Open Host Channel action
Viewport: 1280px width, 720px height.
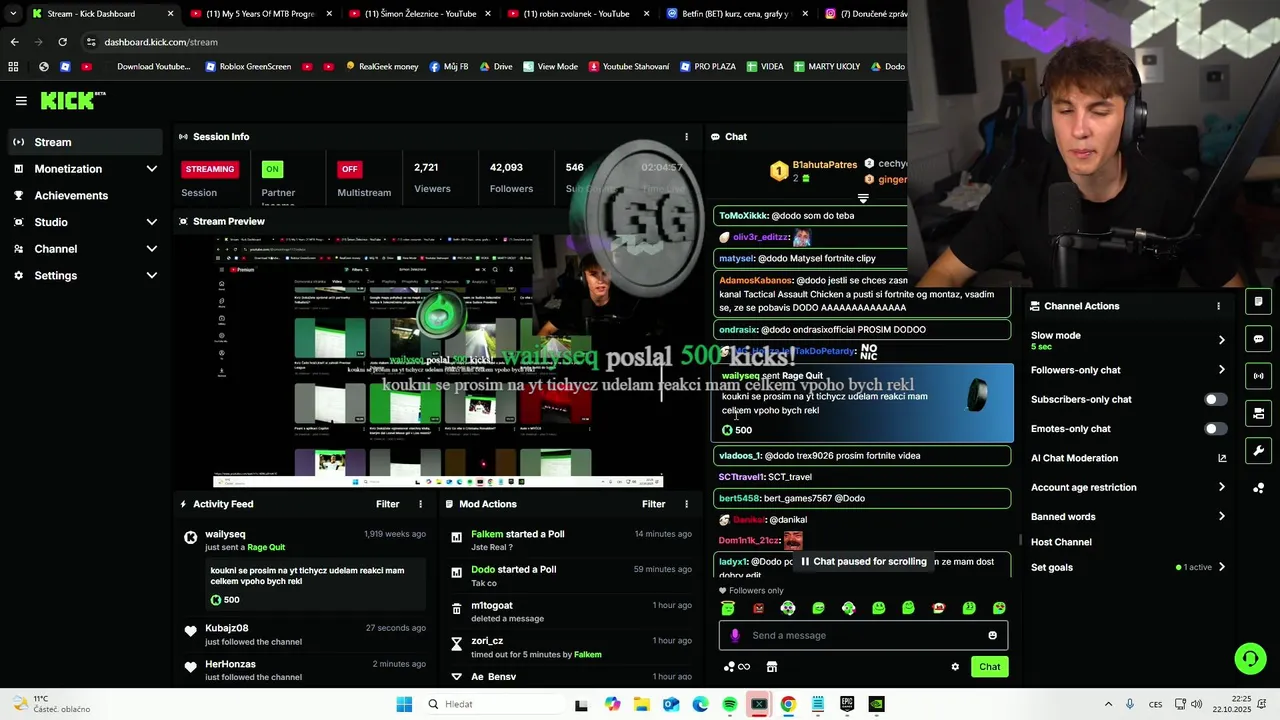coord(1061,542)
